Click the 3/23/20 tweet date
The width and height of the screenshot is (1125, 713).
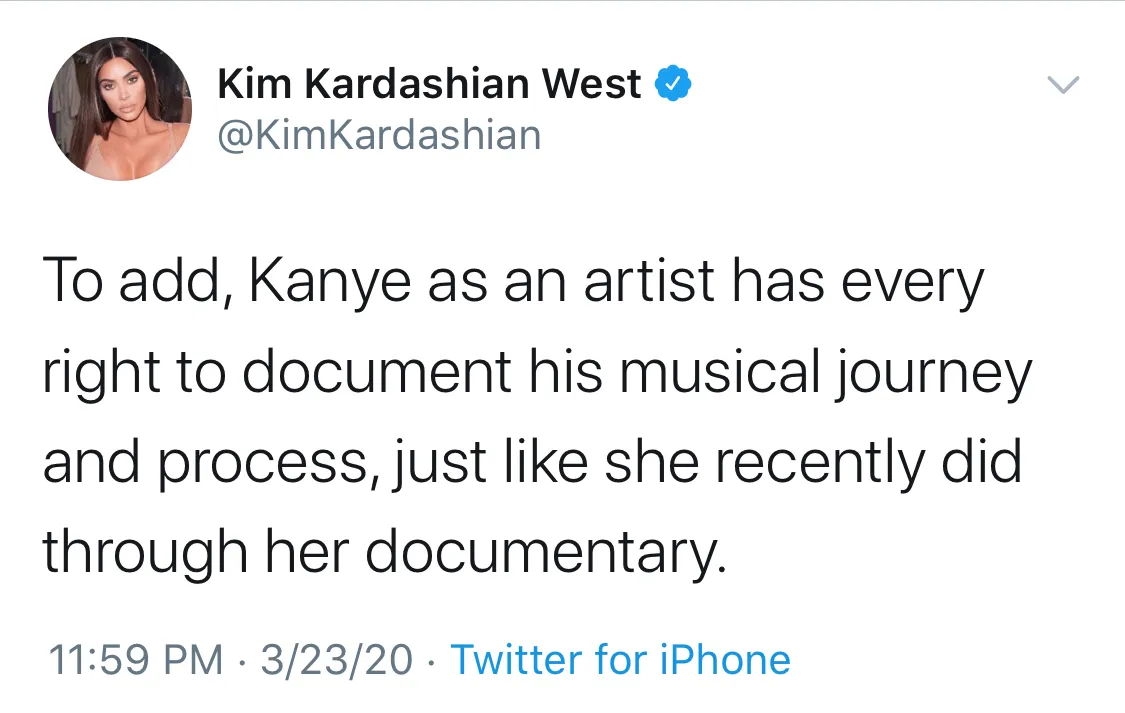[336, 660]
